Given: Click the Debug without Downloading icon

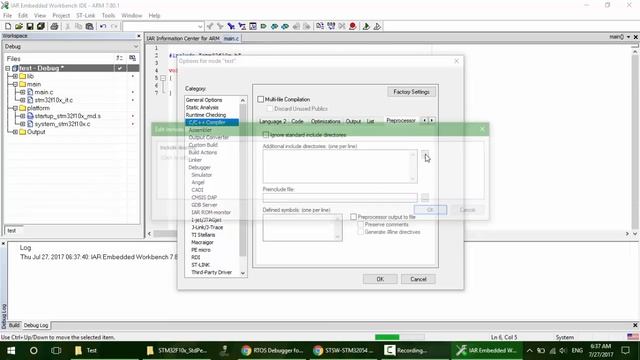Looking at the screenshot, I should (x=377, y=27).
